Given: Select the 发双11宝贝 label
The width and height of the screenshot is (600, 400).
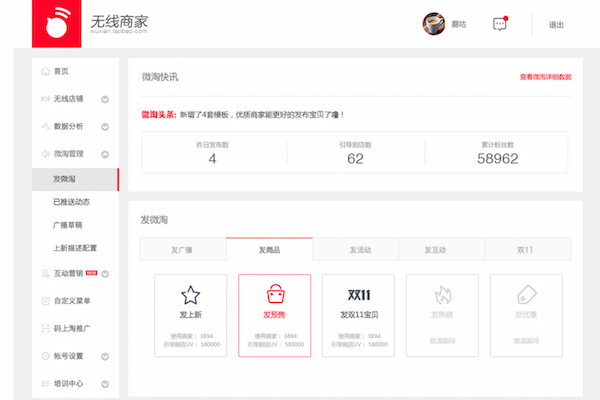Looking at the screenshot, I should pyautogui.click(x=359, y=315).
